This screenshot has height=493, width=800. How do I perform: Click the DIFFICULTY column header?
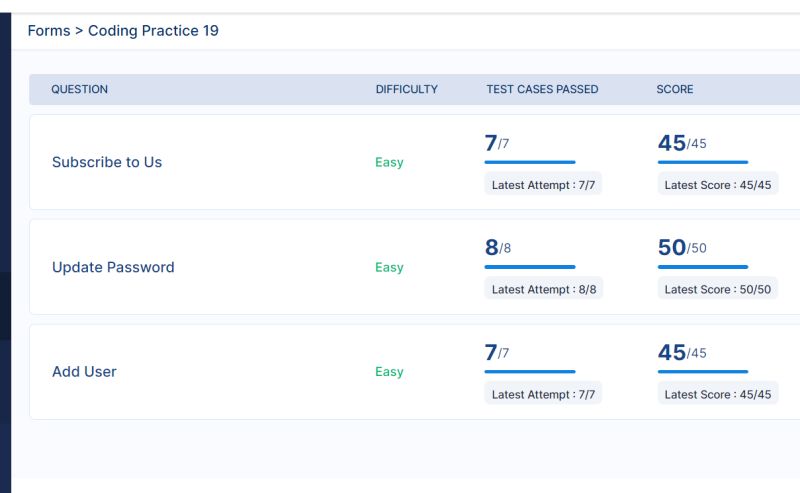(x=407, y=89)
